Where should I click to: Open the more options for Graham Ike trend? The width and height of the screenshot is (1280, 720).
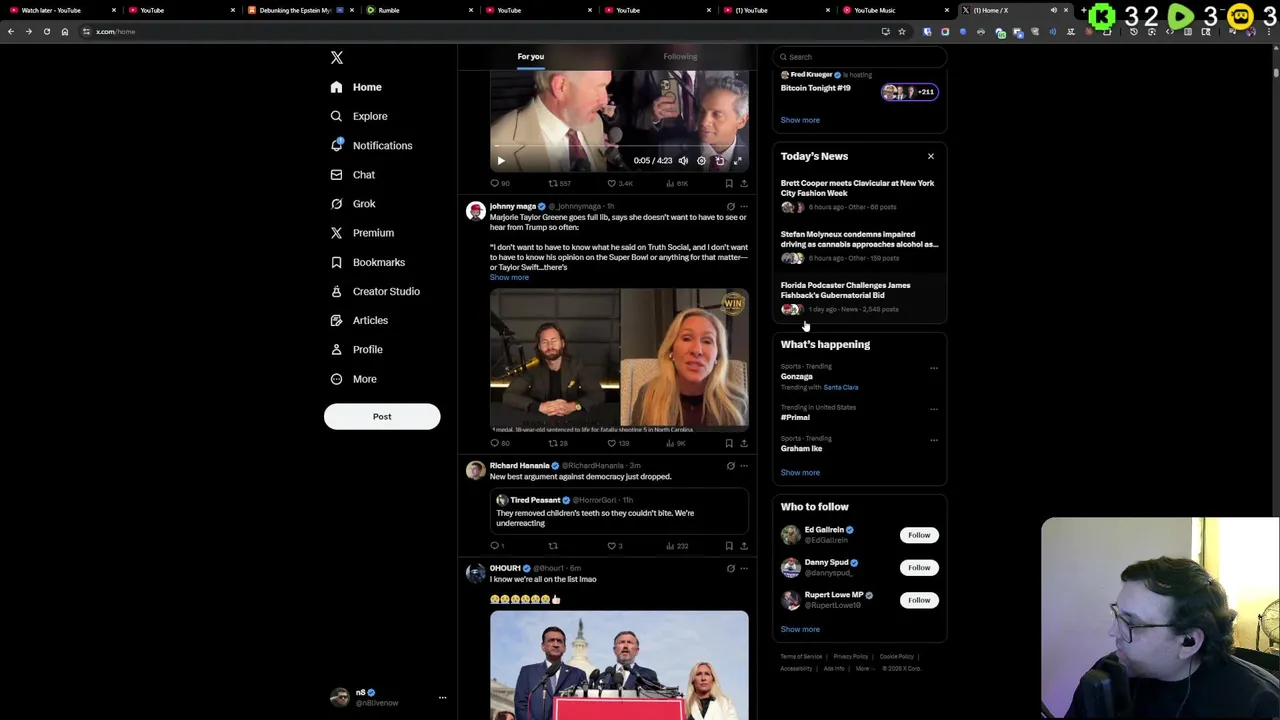coord(934,440)
